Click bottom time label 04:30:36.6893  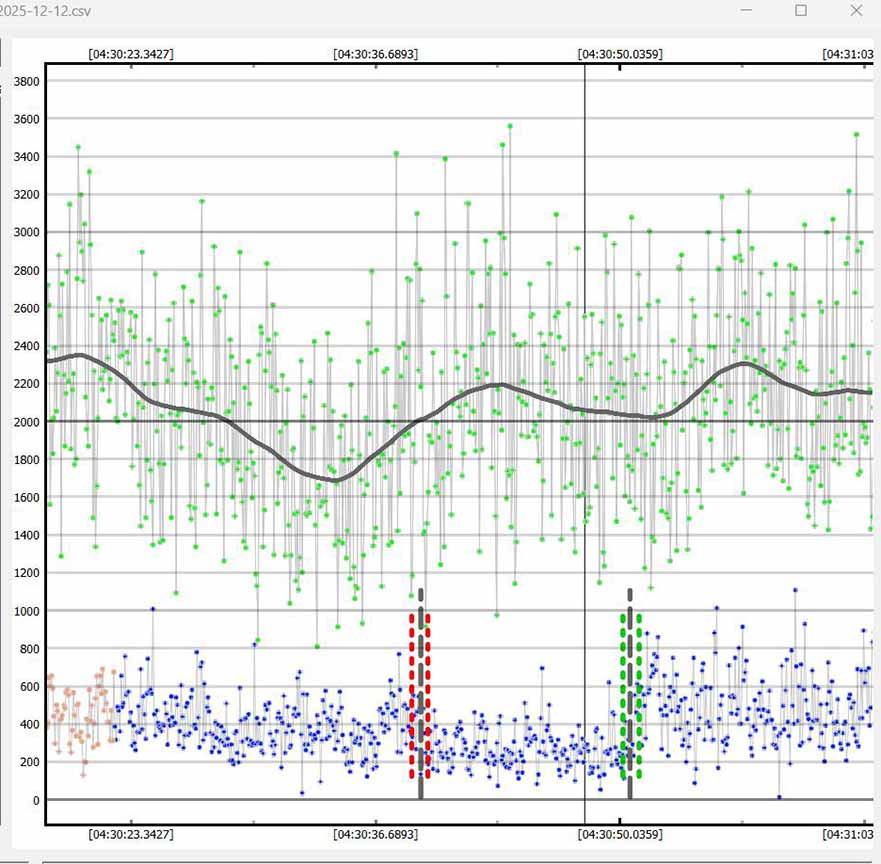375,833
